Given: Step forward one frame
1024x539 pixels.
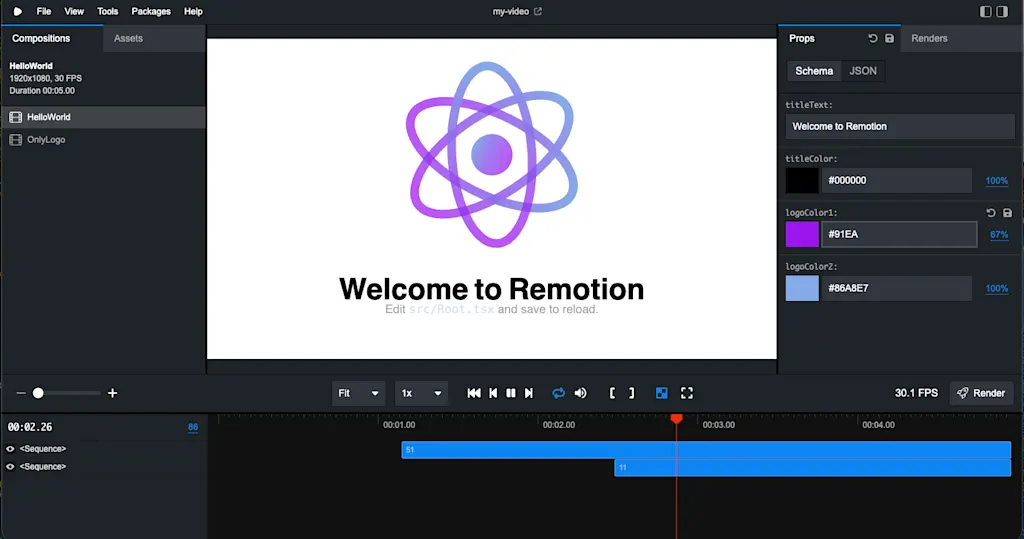Looking at the screenshot, I should pyautogui.click(x=529, y=393).
